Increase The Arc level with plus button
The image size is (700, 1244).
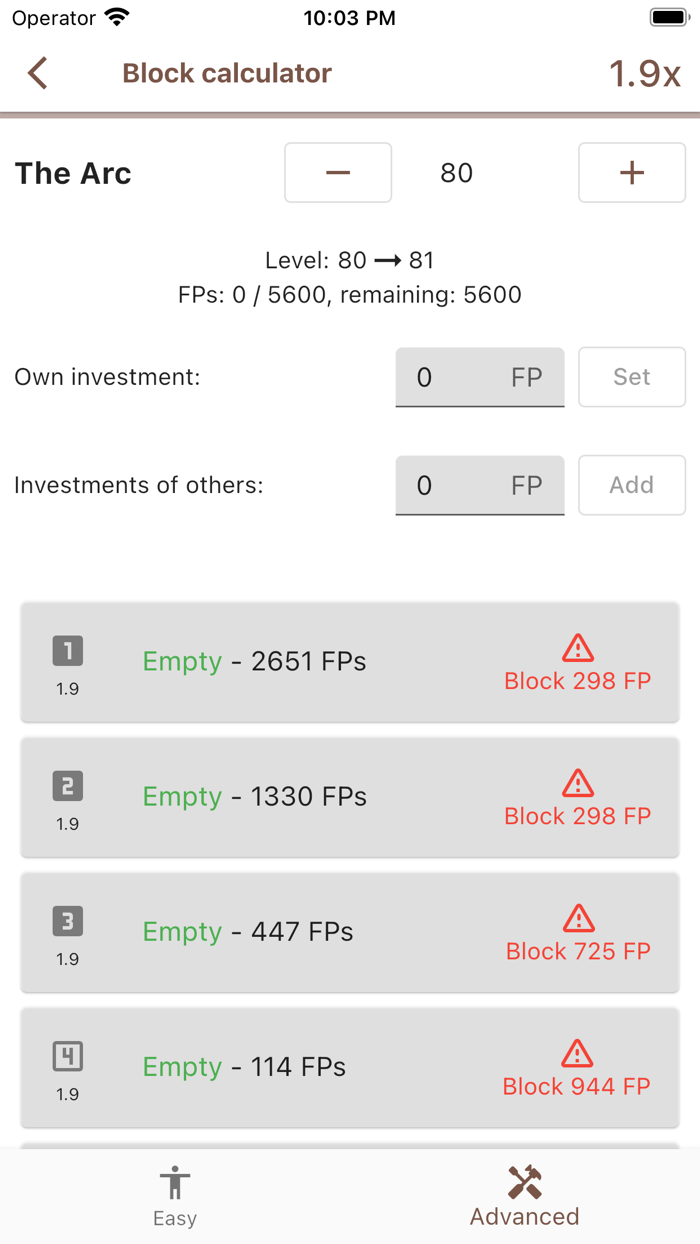[x=632, y=173]
